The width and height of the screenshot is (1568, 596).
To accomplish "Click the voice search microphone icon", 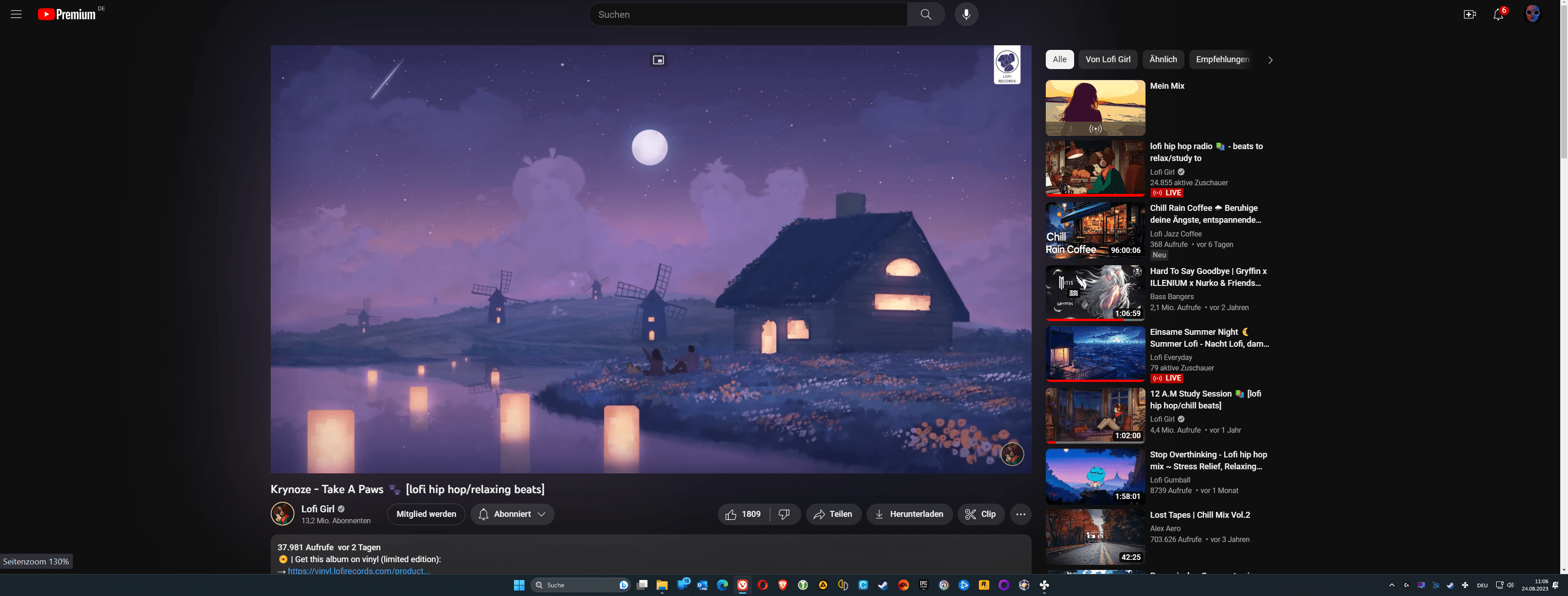I will tap(966, 14).
